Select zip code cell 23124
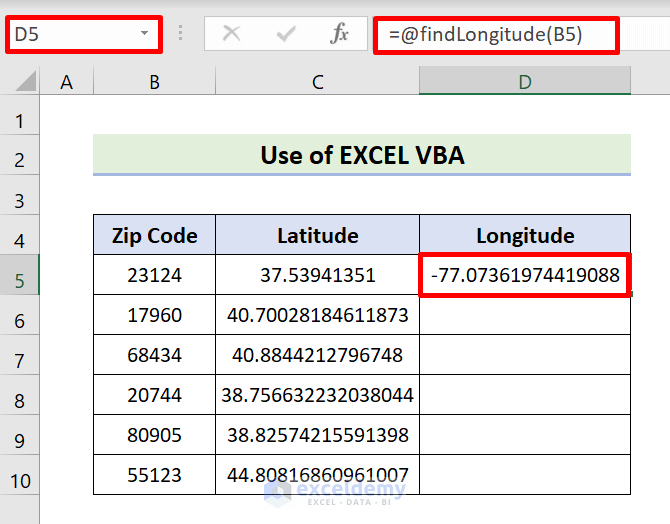Screen dimensions: 670x524 pyautogui.click(x=154, y=275)
